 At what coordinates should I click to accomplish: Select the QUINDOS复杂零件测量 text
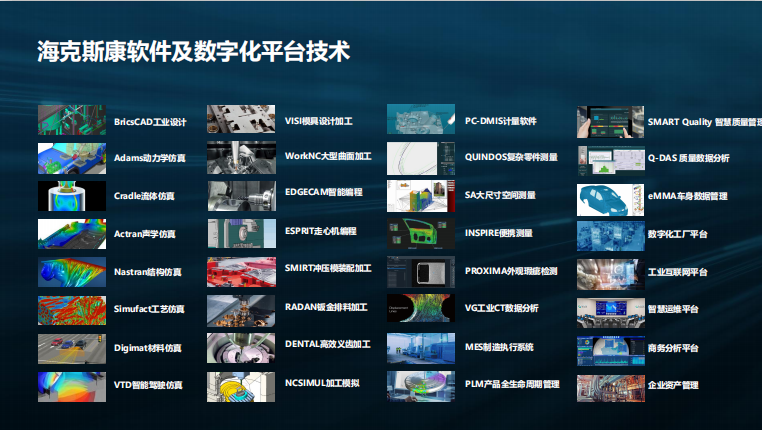point(511,157)
